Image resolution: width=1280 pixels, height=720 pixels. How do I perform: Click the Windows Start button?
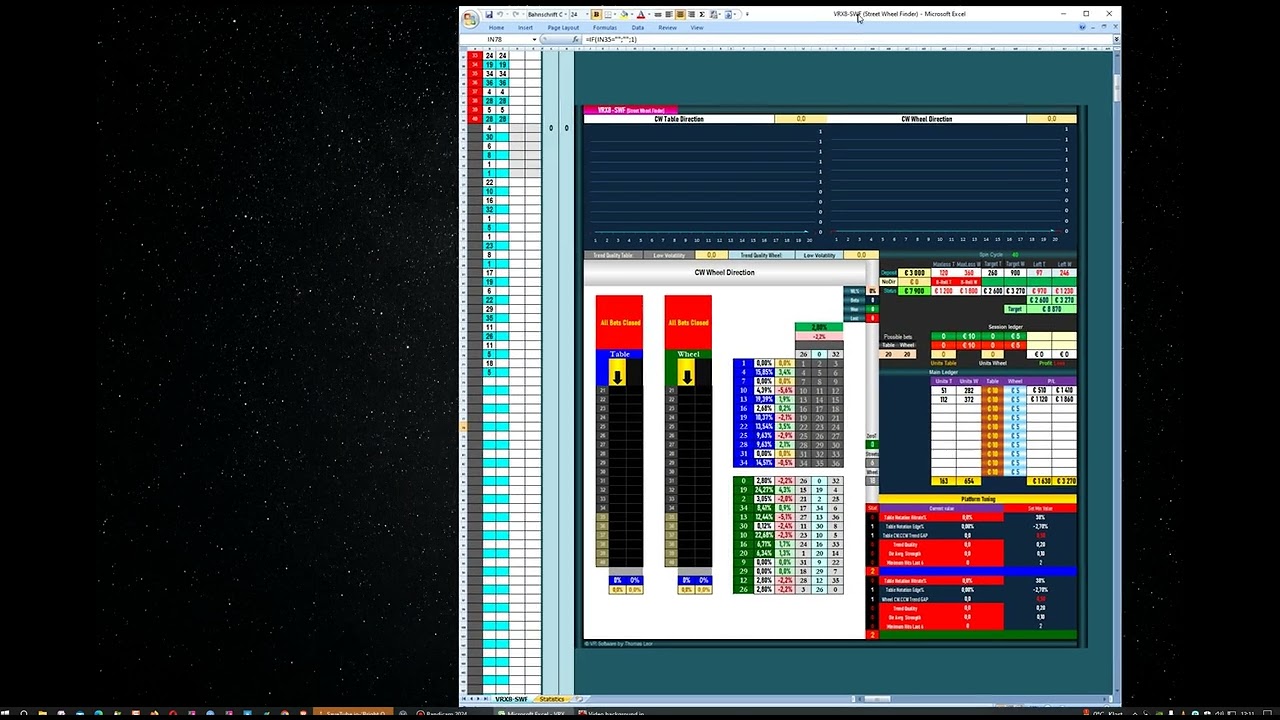(6, 713)
